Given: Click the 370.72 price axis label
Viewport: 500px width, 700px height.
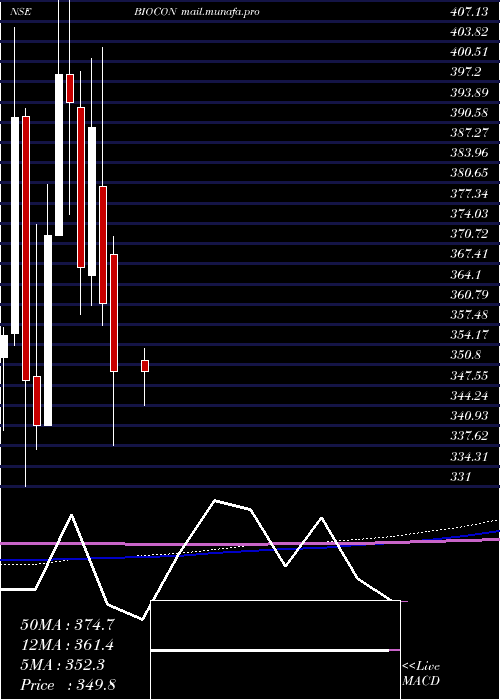Looking at the screenshot, I should 469,233.
